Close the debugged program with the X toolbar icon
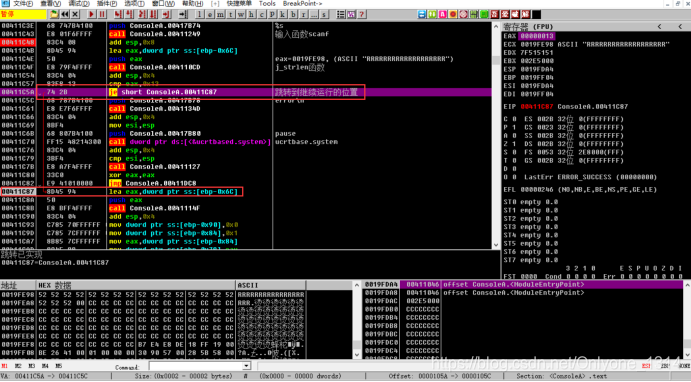The width and height of the screenshot is (691, 382). [75, 15]
